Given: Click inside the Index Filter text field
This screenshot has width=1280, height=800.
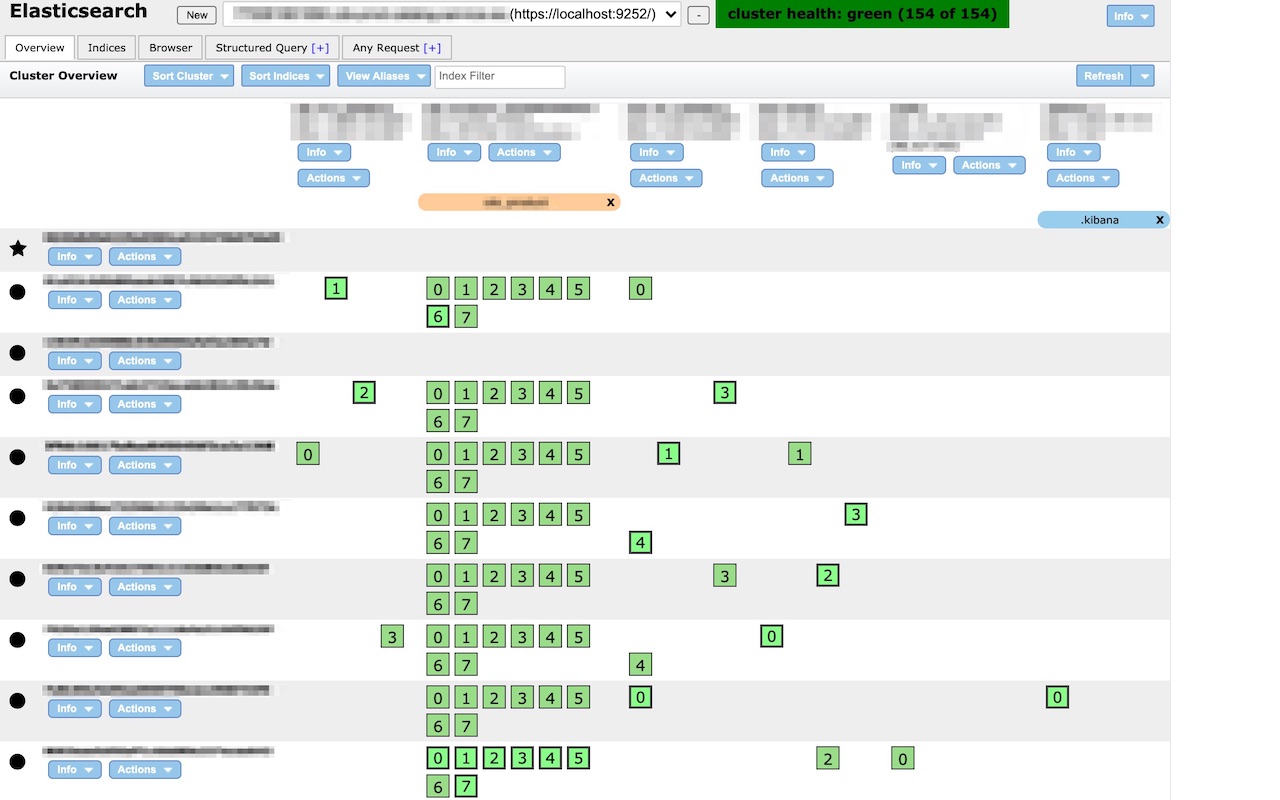Looking at the screenshot, I should tap(499, 76).
